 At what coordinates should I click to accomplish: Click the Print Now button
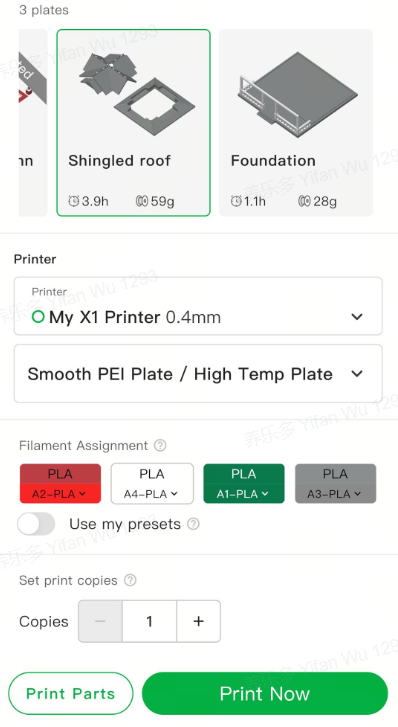[x=265, y=694]
